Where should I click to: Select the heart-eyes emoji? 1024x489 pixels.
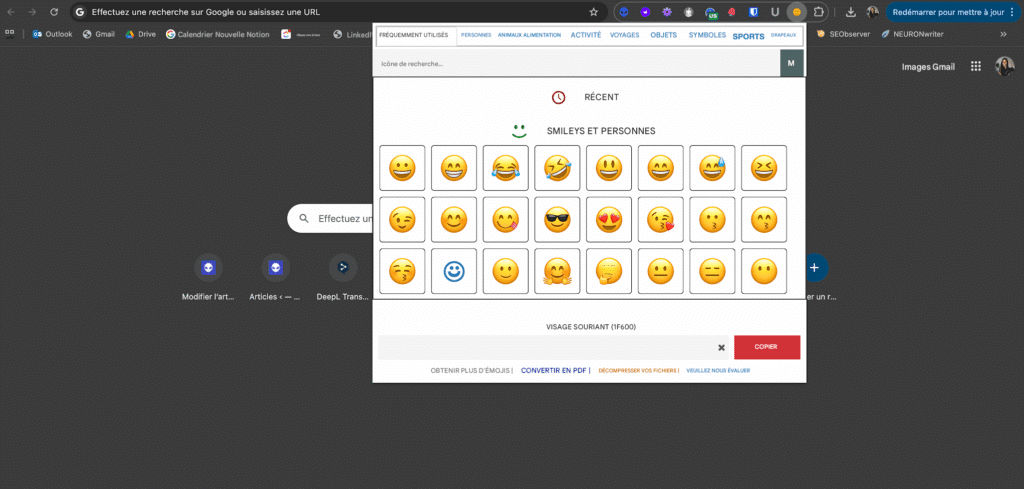[609, 219]
